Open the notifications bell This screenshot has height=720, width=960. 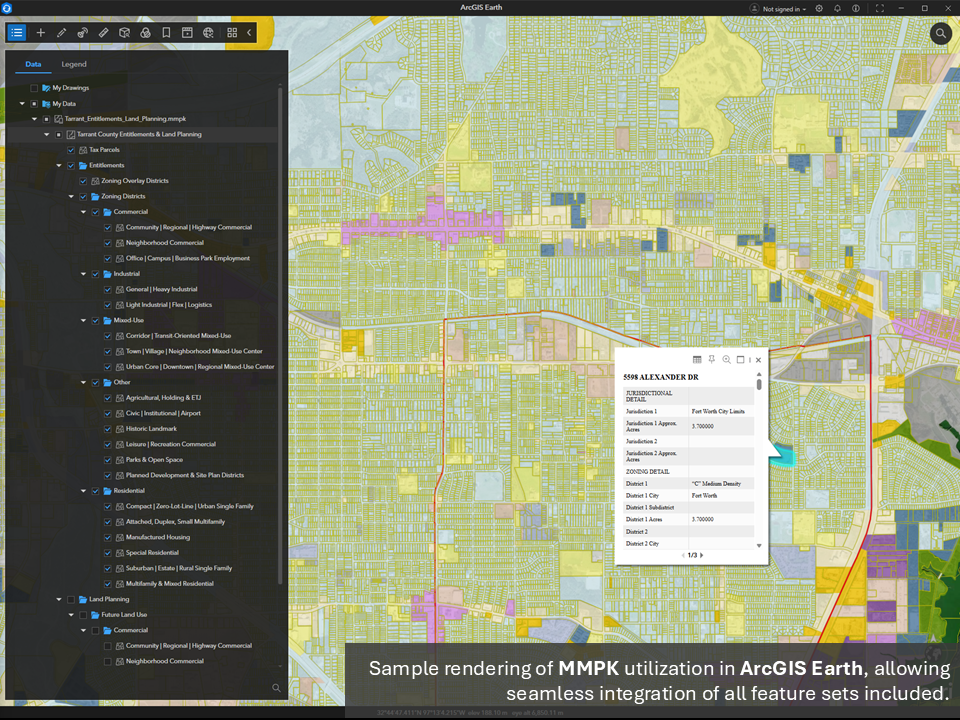tap(837, 9)
